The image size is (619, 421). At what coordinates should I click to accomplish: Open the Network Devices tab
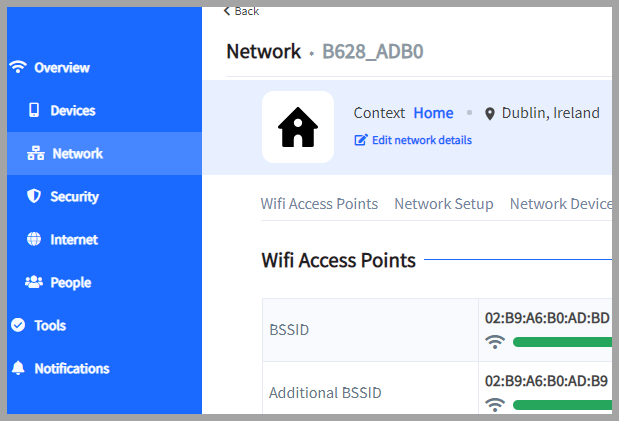click(560, 204)
